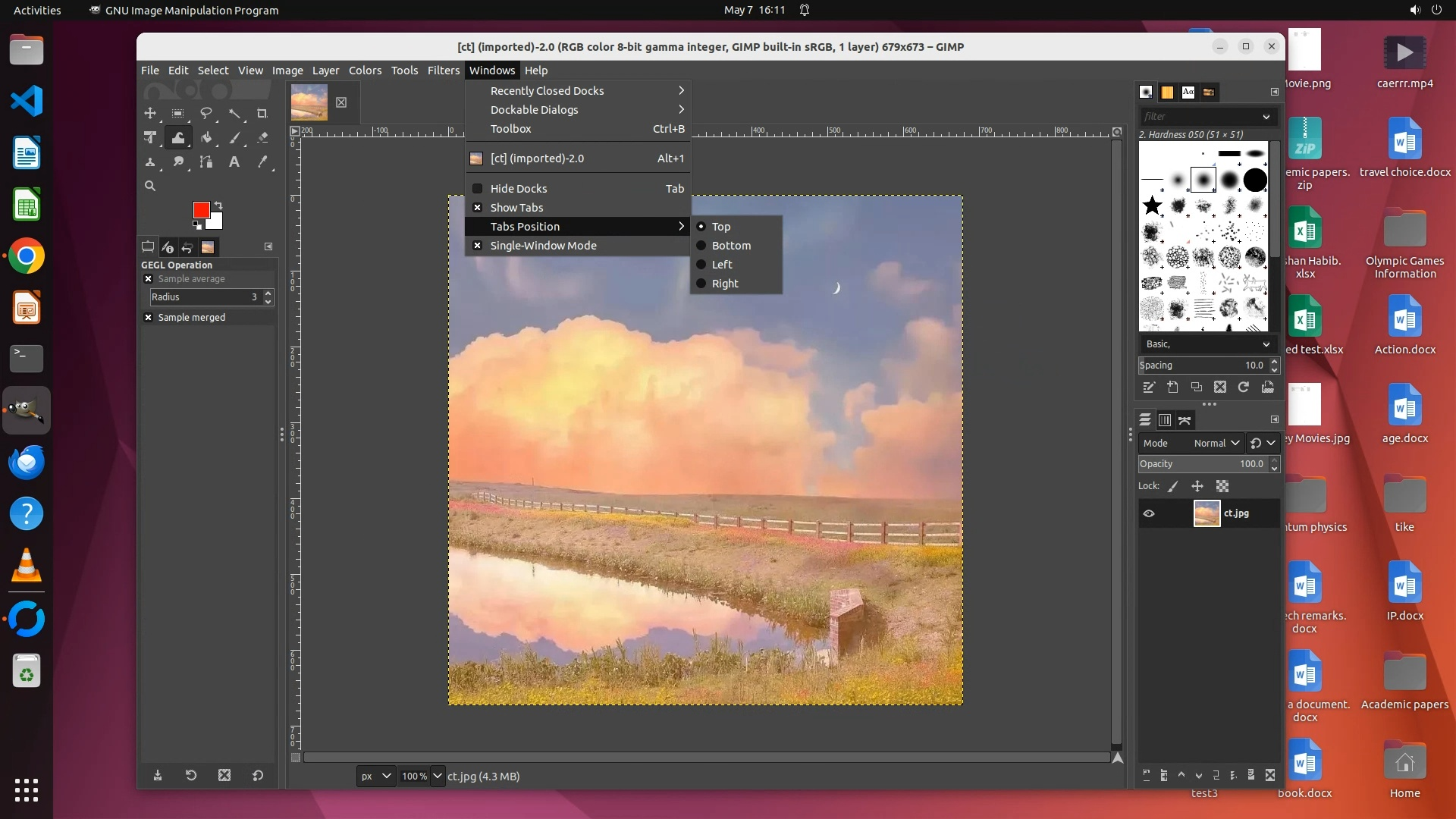Click the brush filter input field

click(x=1200, y=117)
